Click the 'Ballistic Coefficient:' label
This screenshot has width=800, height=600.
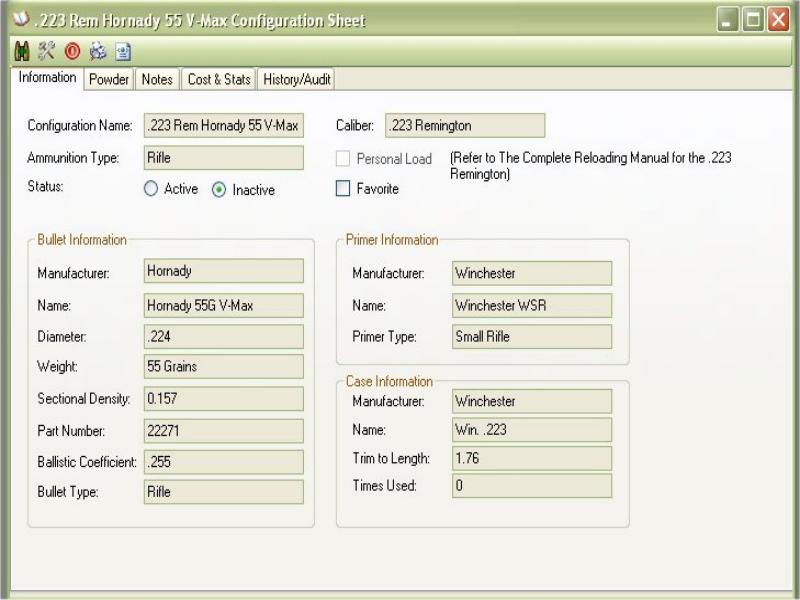click(x=87, y=462)
